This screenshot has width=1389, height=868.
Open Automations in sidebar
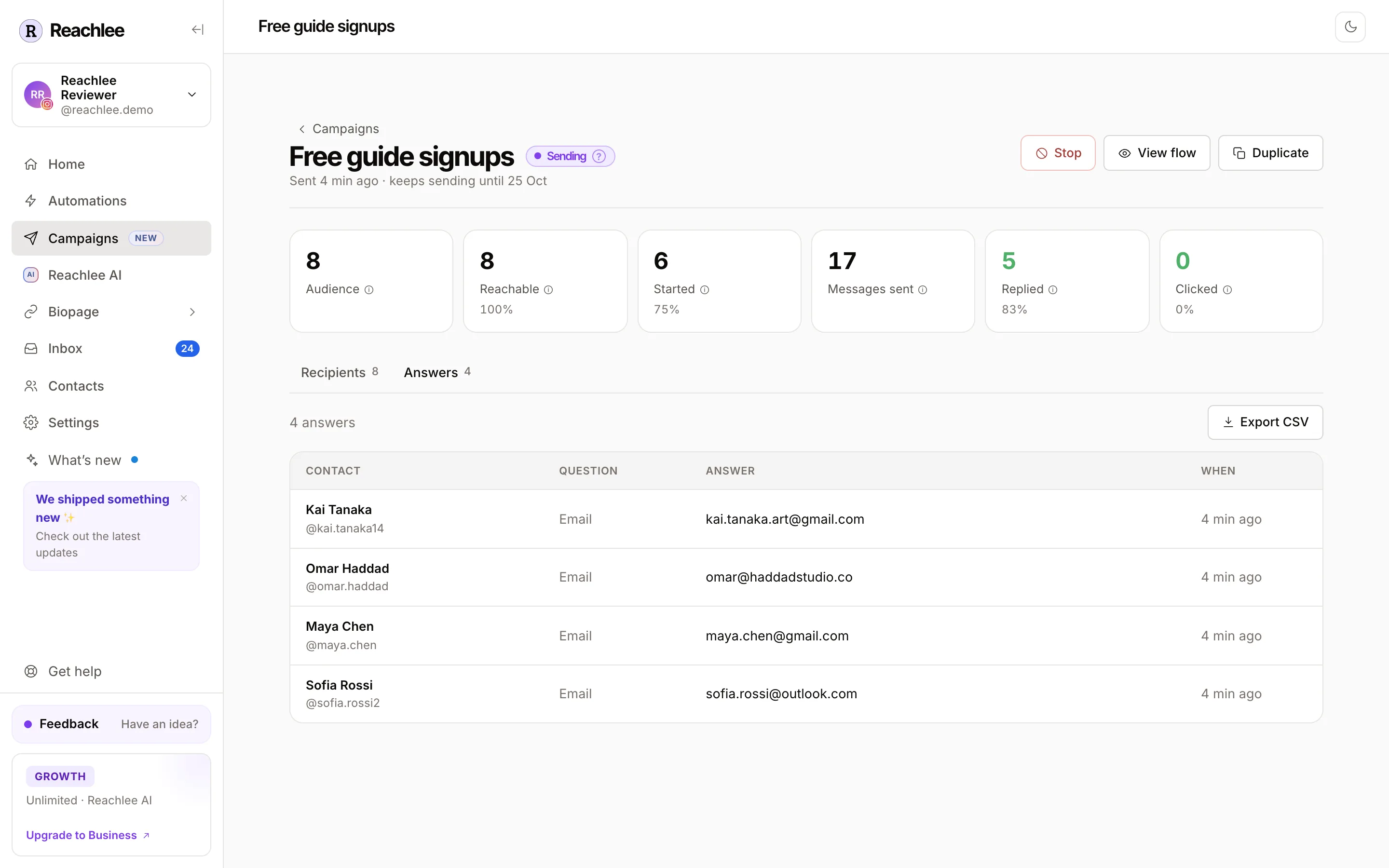[x=111, y=201]
